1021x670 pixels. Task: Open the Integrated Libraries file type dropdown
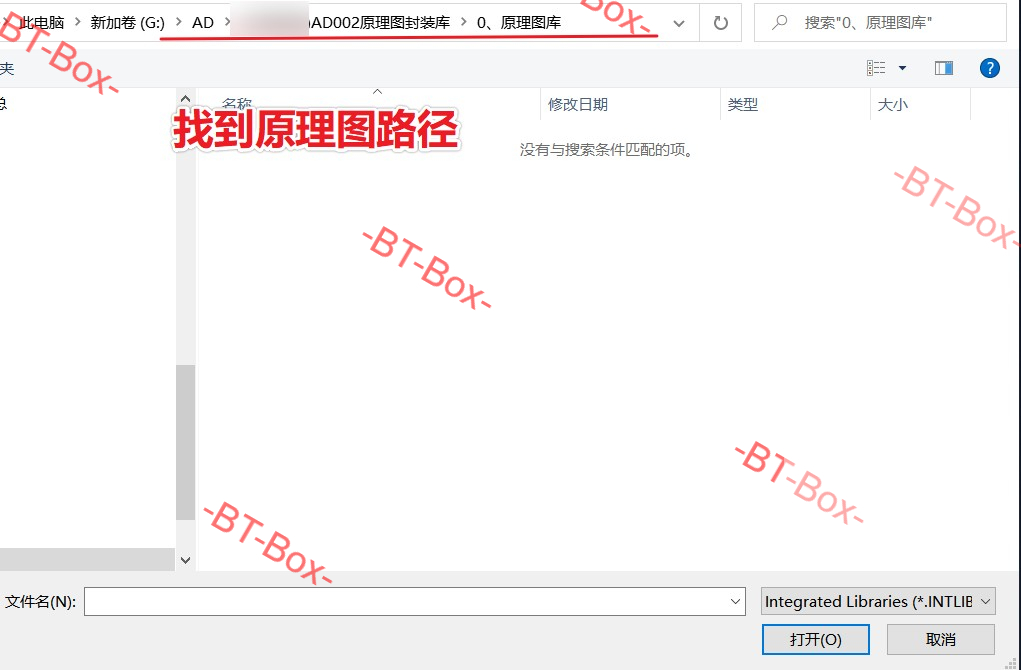pyautogui.click(x=878, y=602)
